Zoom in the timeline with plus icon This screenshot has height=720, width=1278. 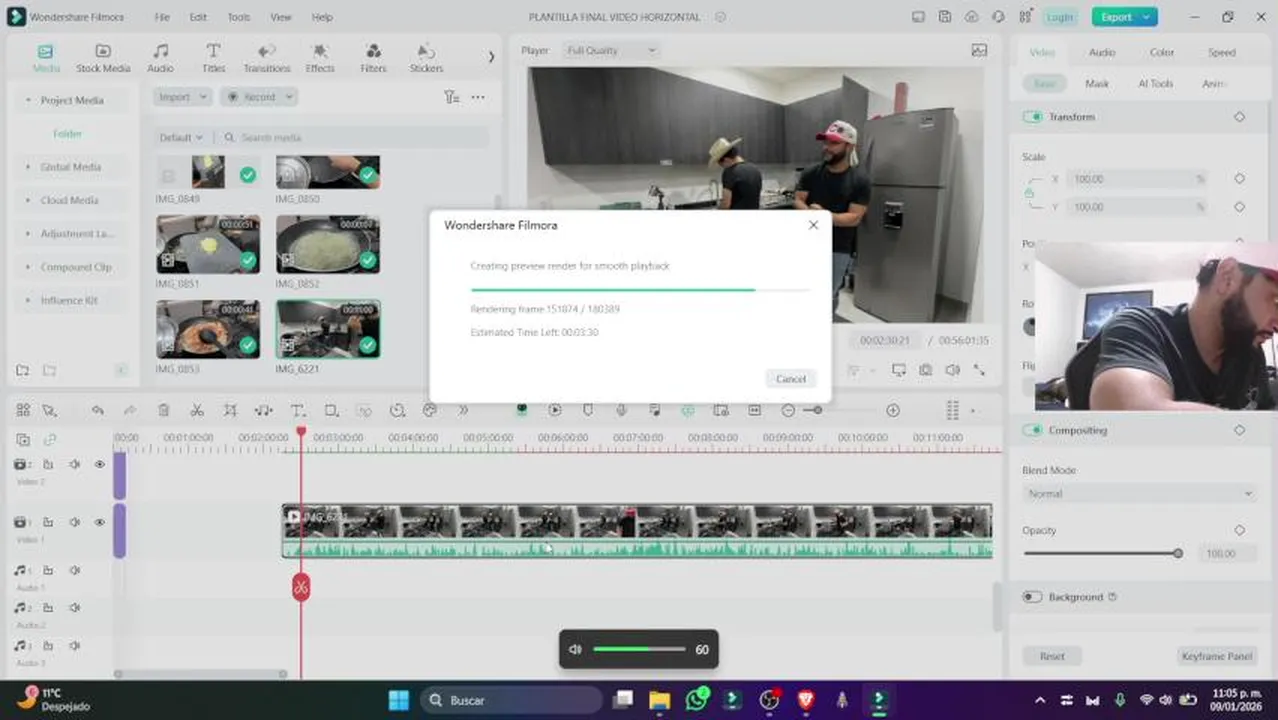893,411
